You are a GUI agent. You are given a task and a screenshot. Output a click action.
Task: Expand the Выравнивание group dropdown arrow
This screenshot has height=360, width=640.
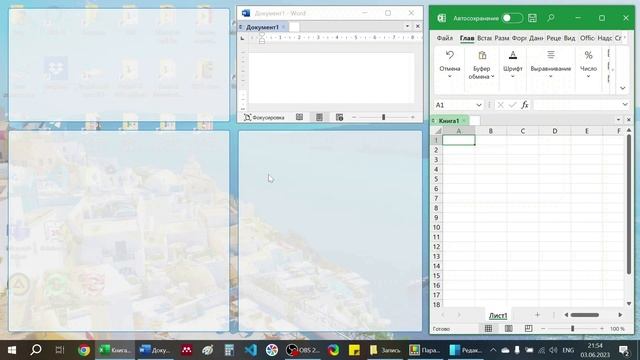tap(551, 76)
